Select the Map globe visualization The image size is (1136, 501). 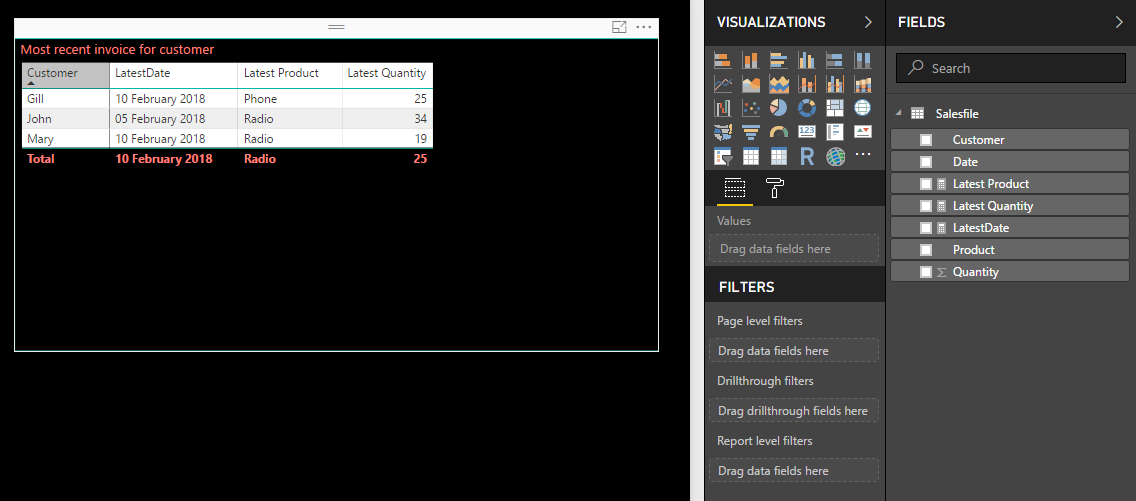pyautogui.click(x=862, y=109)
